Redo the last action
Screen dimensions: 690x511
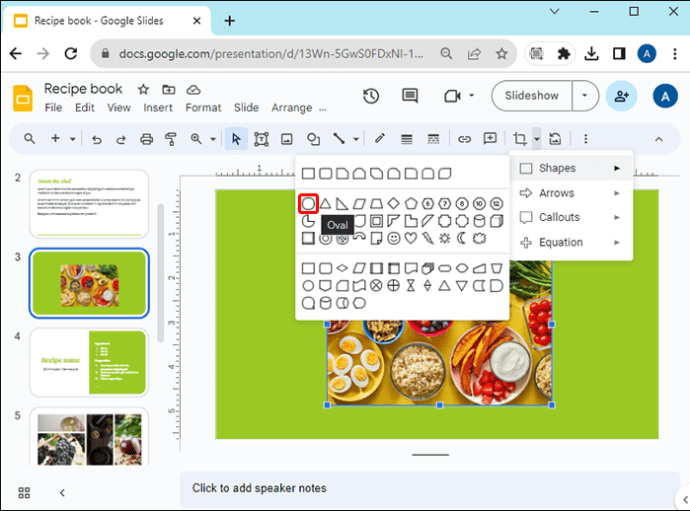121,140
